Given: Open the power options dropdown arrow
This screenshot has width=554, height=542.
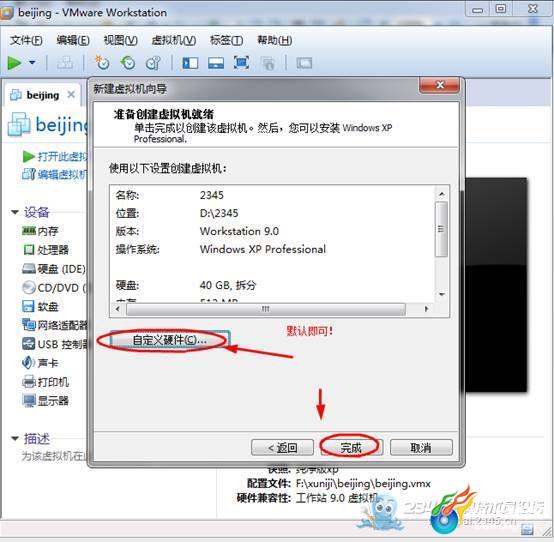Looking at the screenshot, I should (x=32, y=63).
